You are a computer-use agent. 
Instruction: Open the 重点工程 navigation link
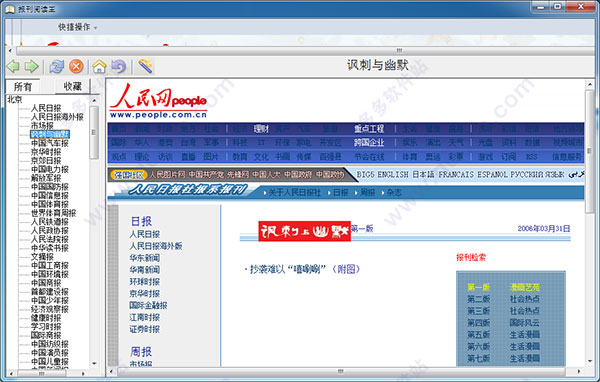click(x=369, y=129)
